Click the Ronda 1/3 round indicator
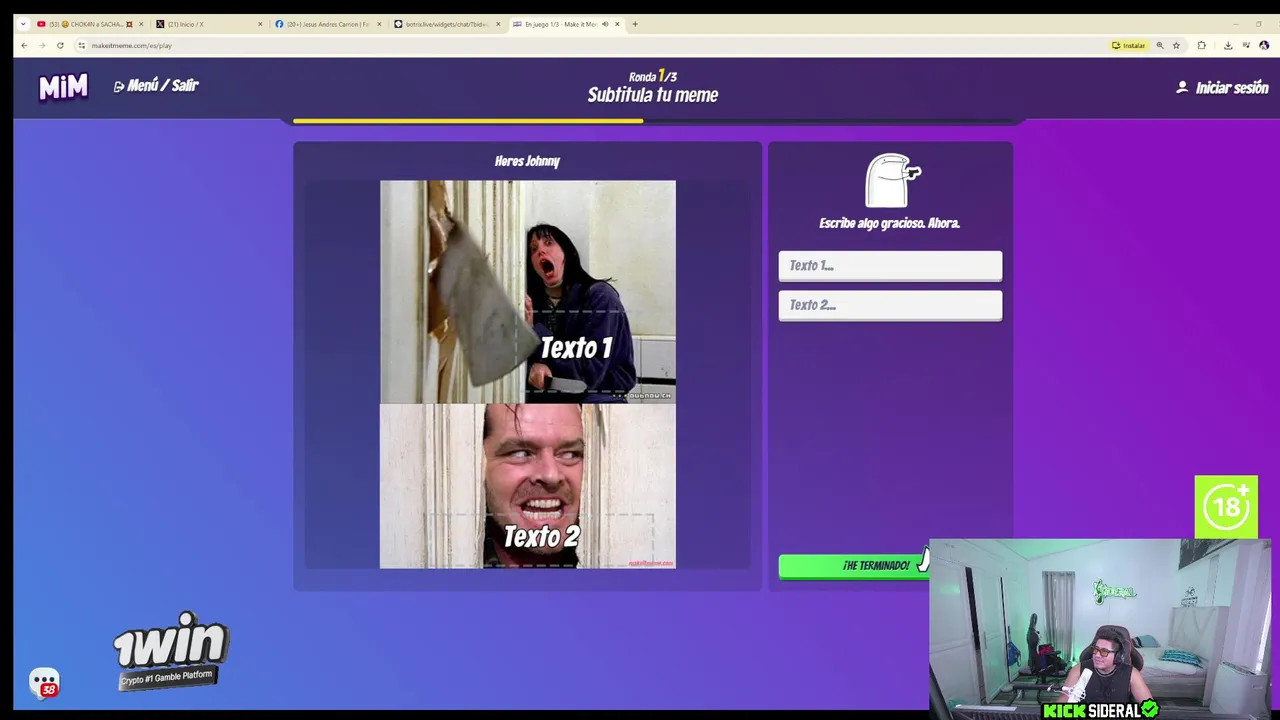 point(652,76)
